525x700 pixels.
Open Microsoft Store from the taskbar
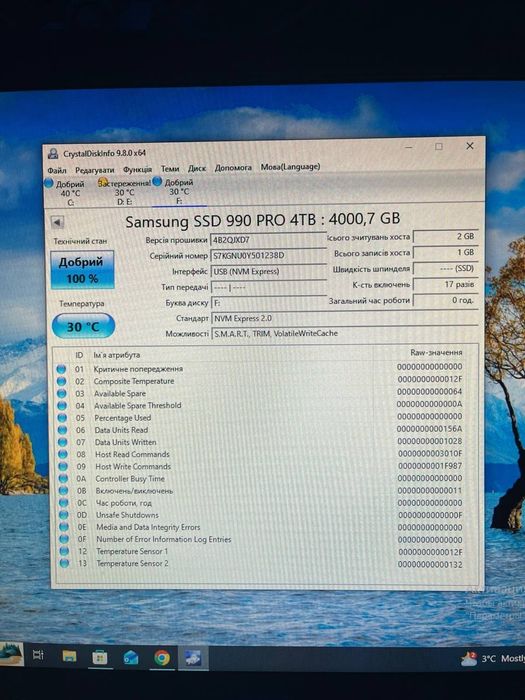click(x=100, y=657)
